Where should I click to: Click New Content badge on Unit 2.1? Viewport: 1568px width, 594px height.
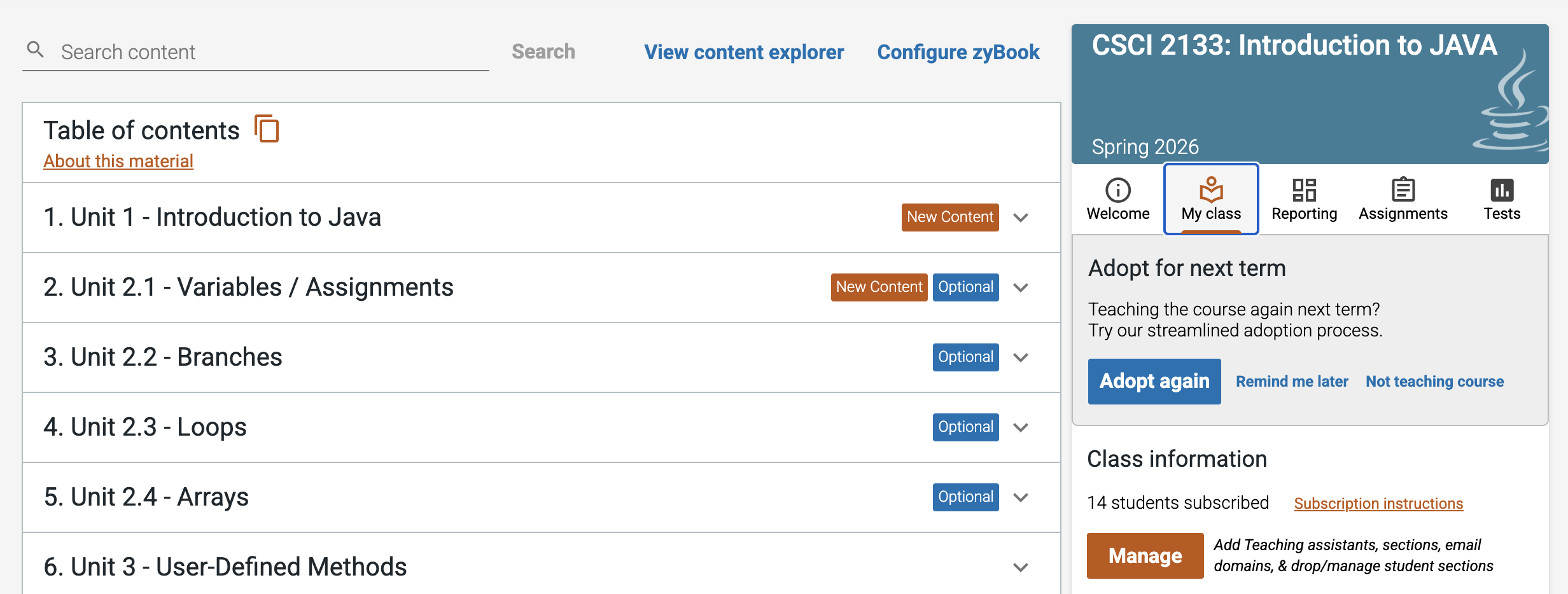(x=879, y=287)
